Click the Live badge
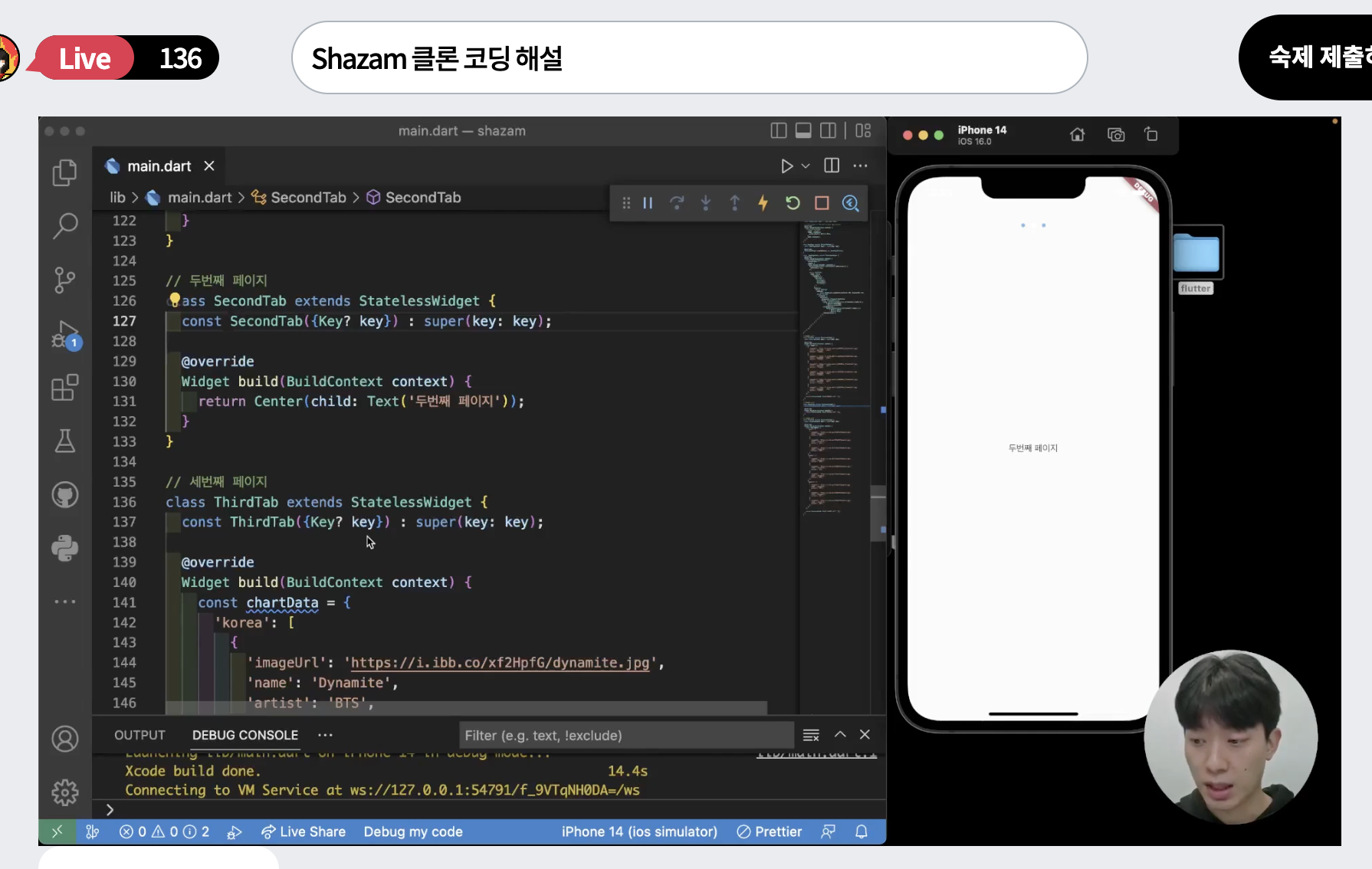 [85, 58]
